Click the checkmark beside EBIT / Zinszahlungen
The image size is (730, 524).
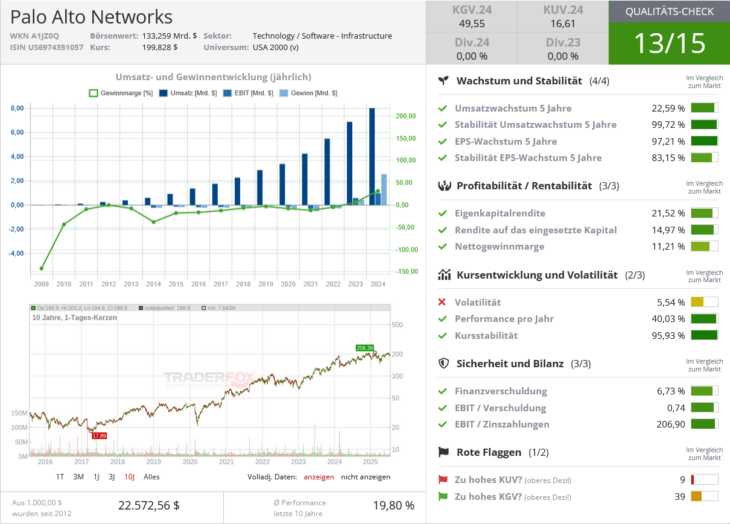click(442, 424)
